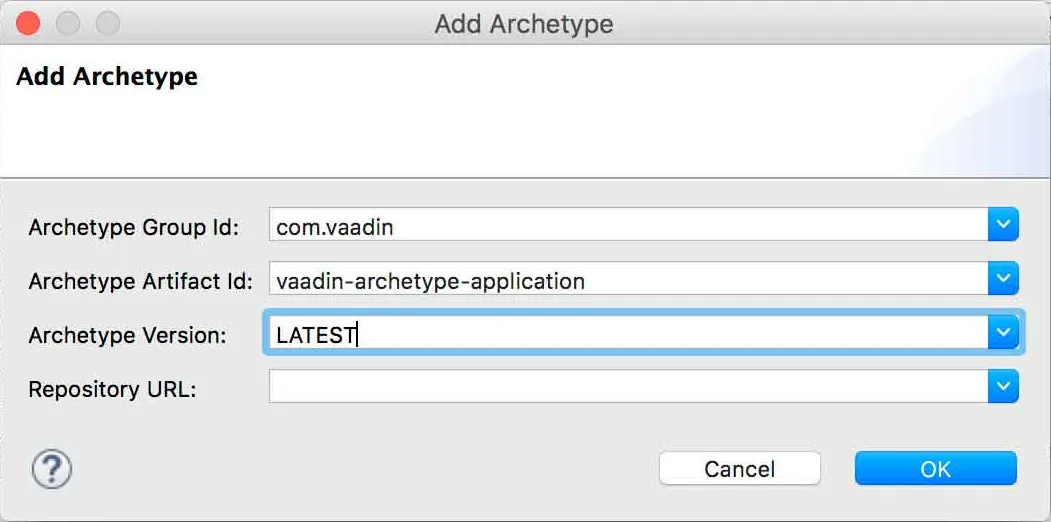Show the Archetype Version dropdown list
Image resolution: width=1051 pixels, height=522 pixels.
pyautogui.click(x=1003, y=334)
